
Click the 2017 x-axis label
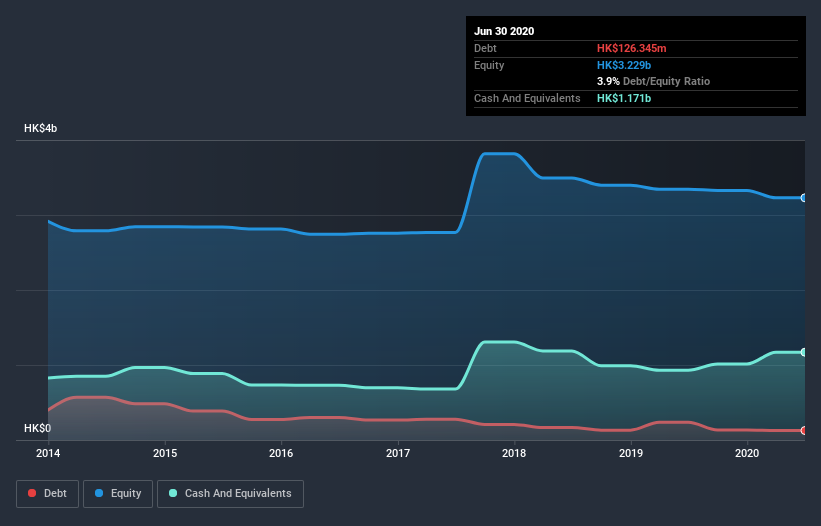pyautogui.click(x=398, y=453)
